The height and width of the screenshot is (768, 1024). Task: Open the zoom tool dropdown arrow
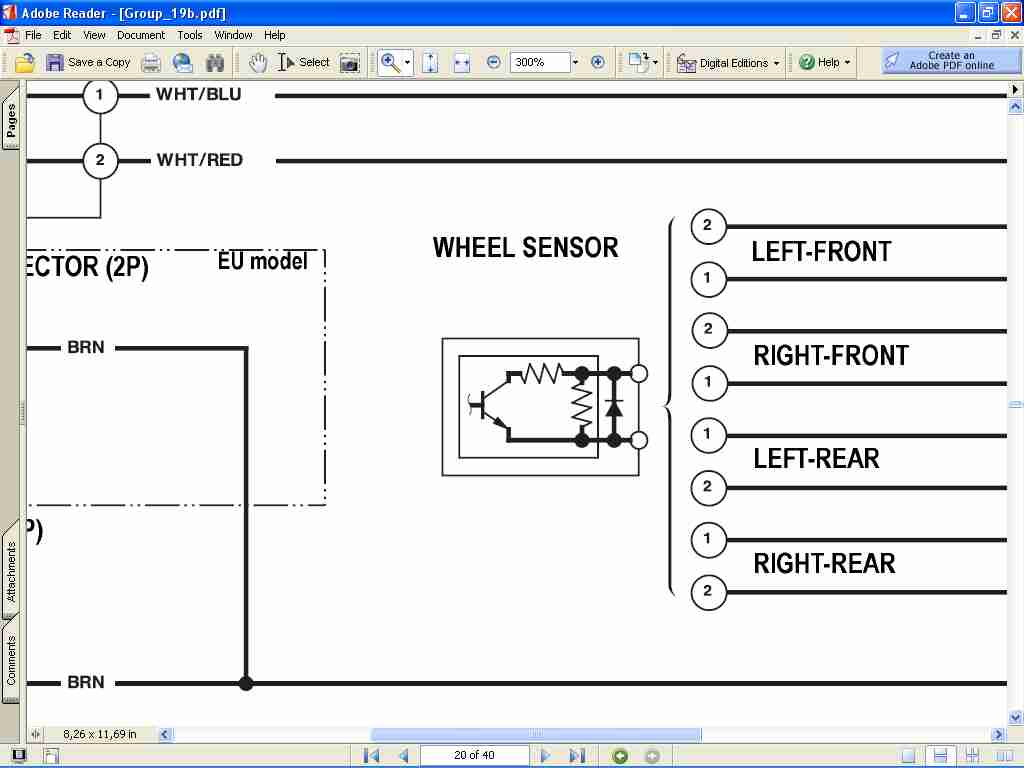[x=408, y=63]
